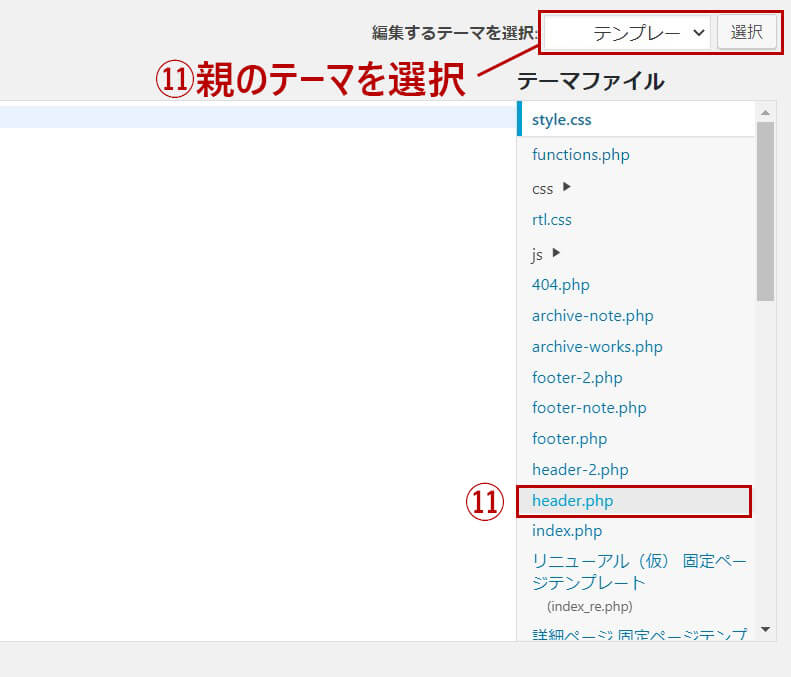Open footer-2.php file
The width and height of the screenshot is (791, 677).
577,377
